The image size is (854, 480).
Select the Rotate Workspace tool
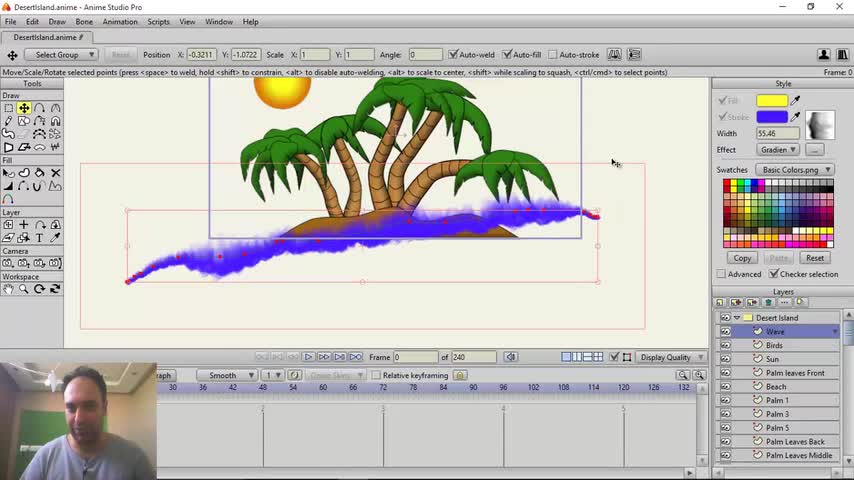point(39,289)
